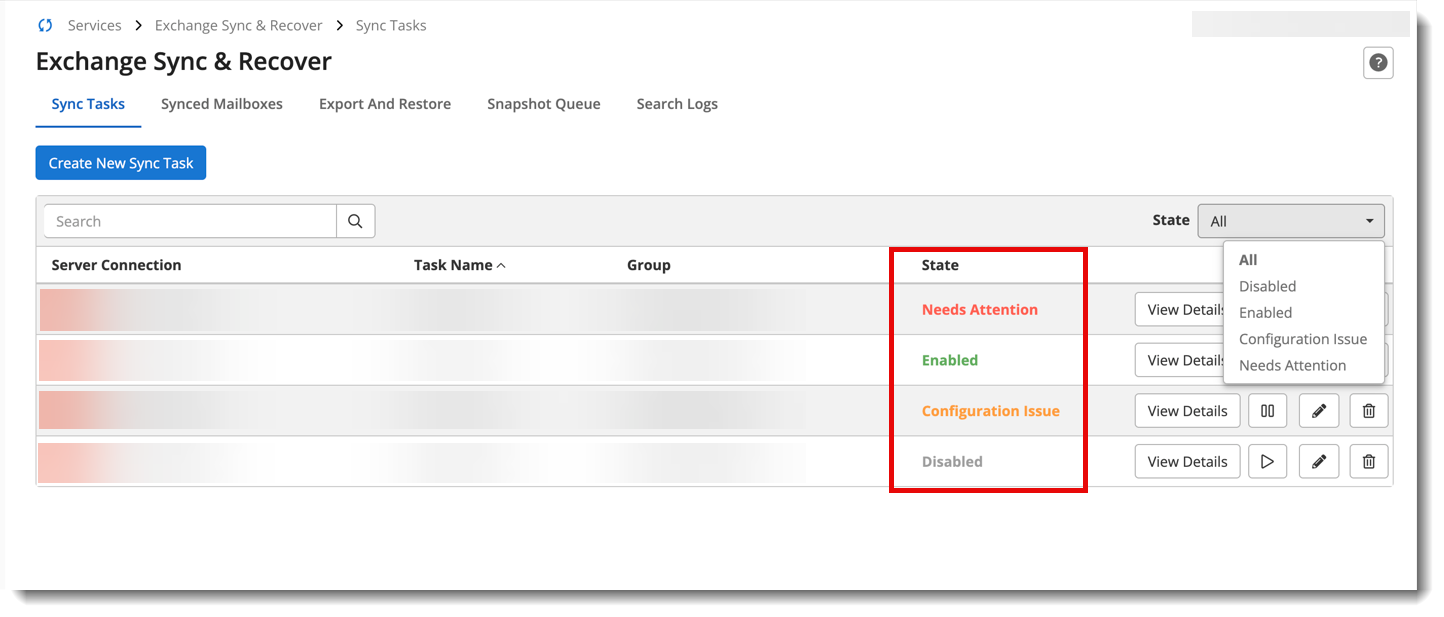This screenshot has height=617, width=1444.
Task: Click Create New Sync Task button
Action: (120, 163)
